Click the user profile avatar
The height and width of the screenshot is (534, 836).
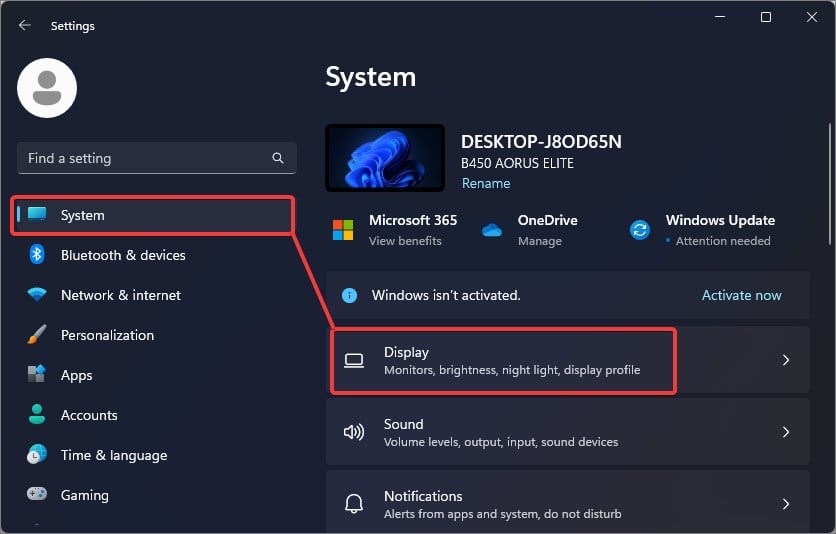coord(47,88)
